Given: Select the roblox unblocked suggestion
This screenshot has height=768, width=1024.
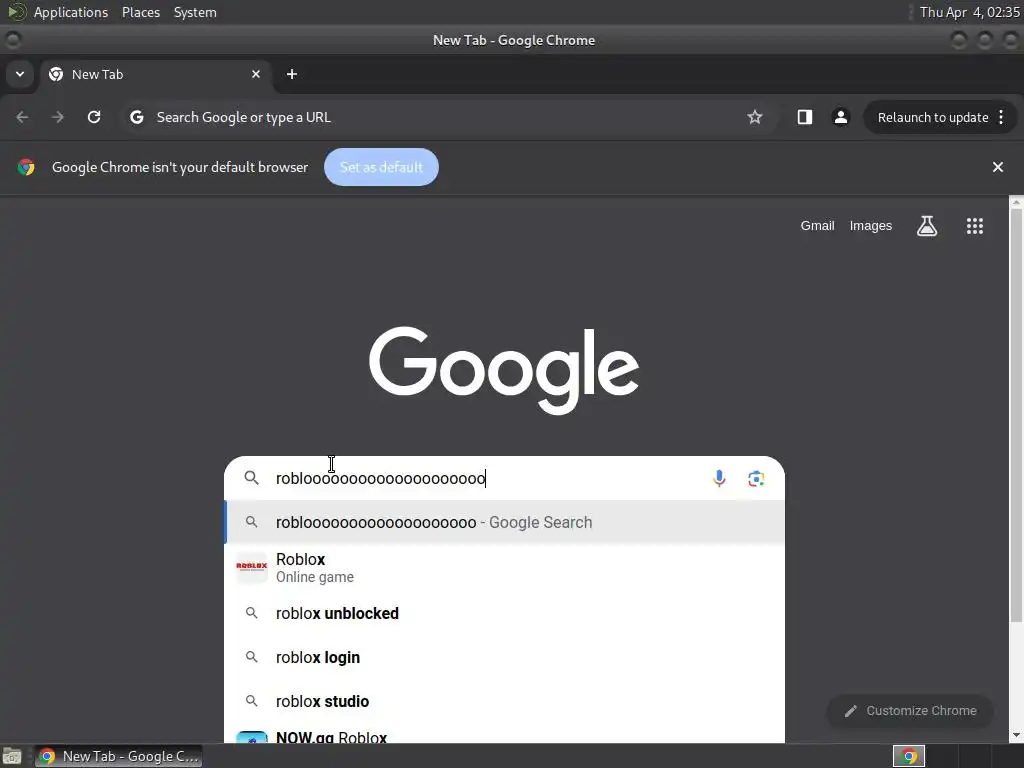Looking at the screenshot, I should [505, 613].
